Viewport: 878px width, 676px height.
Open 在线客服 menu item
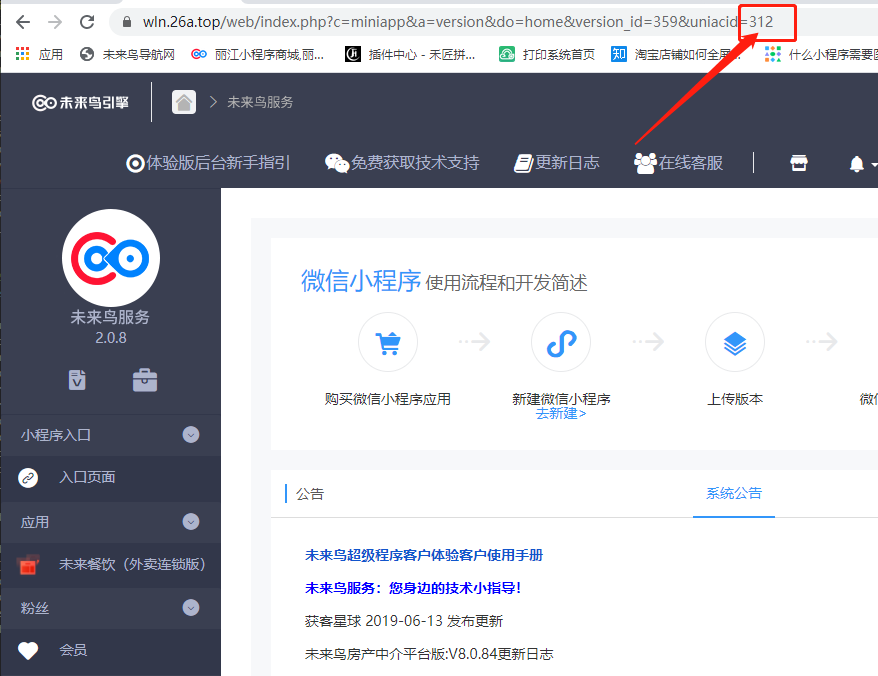click(x=678, y=163)
